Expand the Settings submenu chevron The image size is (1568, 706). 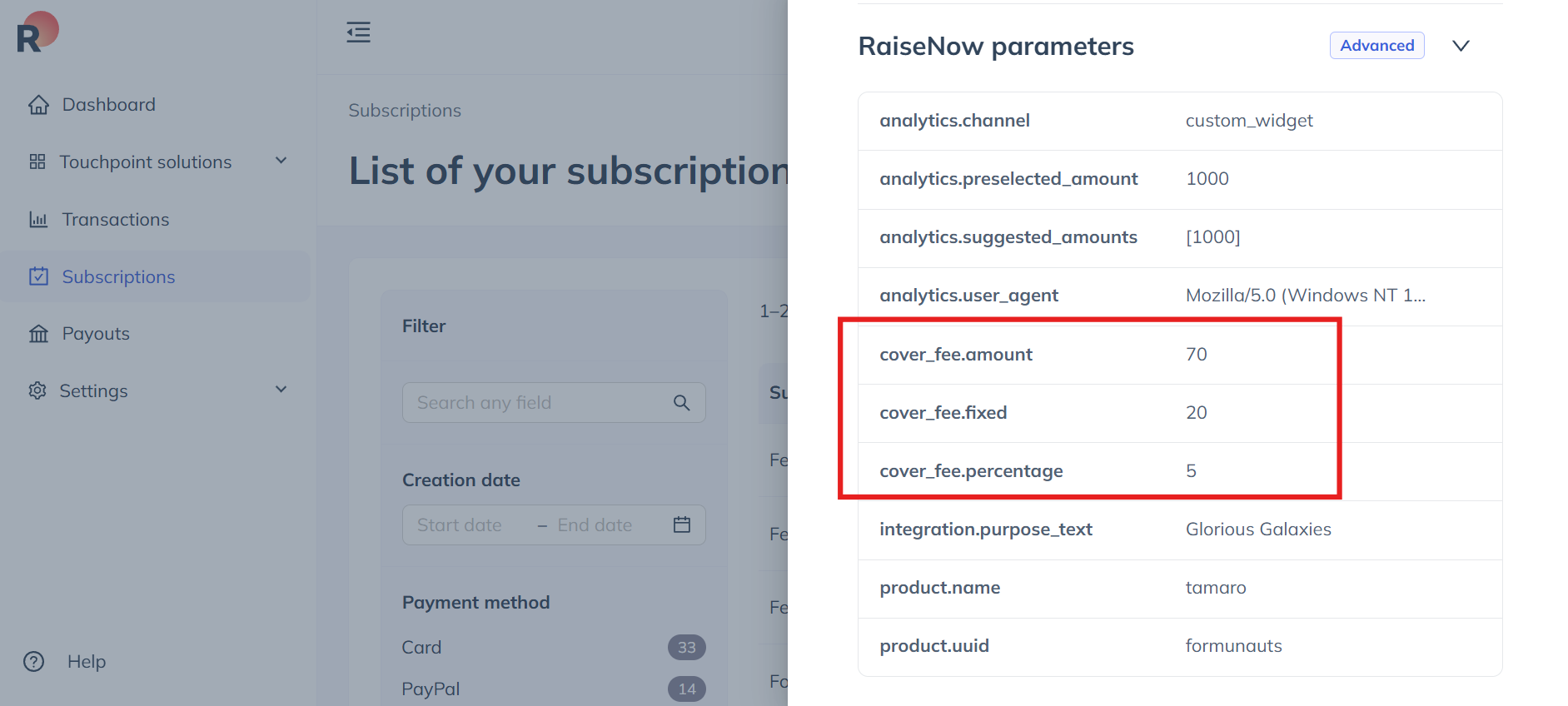click(x=281, y=390)
